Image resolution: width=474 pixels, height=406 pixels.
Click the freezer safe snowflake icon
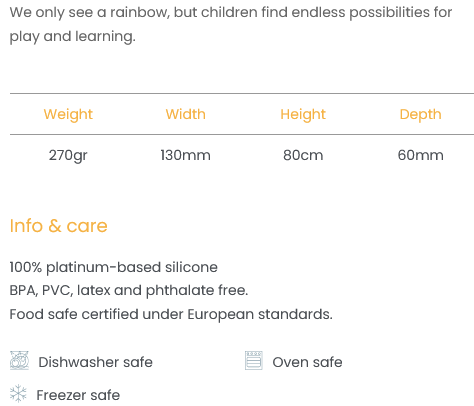point(18,393)
